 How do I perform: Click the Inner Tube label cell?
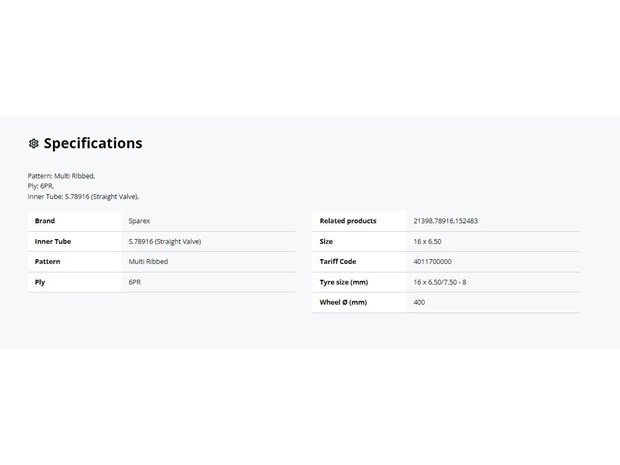(75, 242)
